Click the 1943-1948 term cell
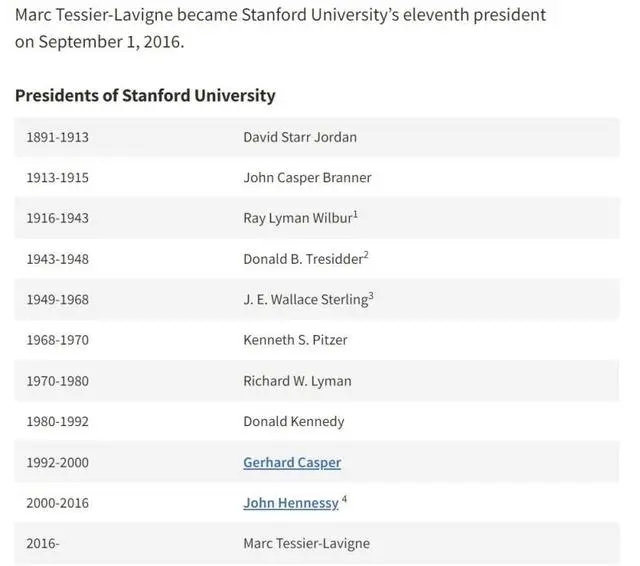The height and width of the screenshot is (566, 640). (x=58, y=259)
